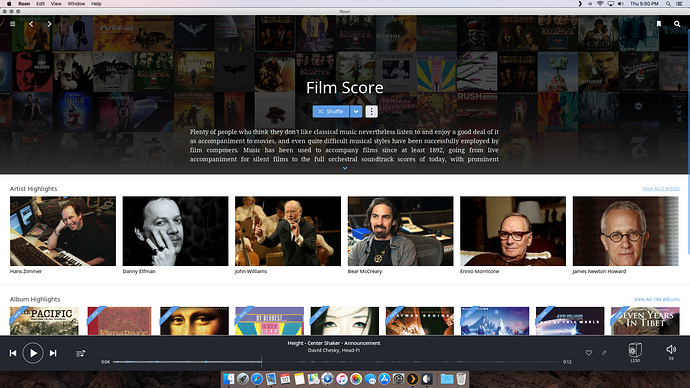Open bookmarks via the bookmark icon

coord(659,24)
